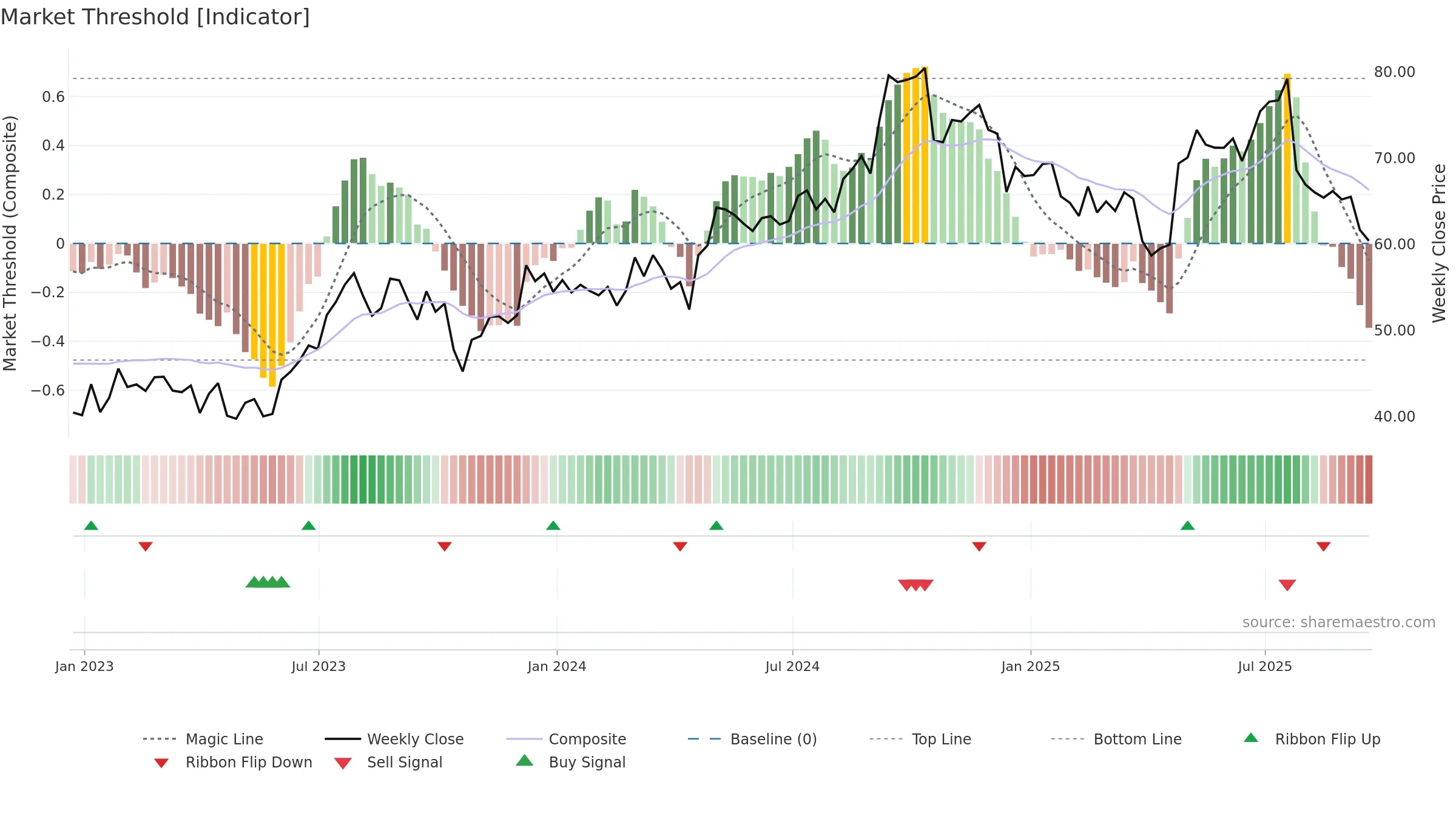
Task: Click the source: sharemaestro.com text
Action: [x=1339, y=622]
